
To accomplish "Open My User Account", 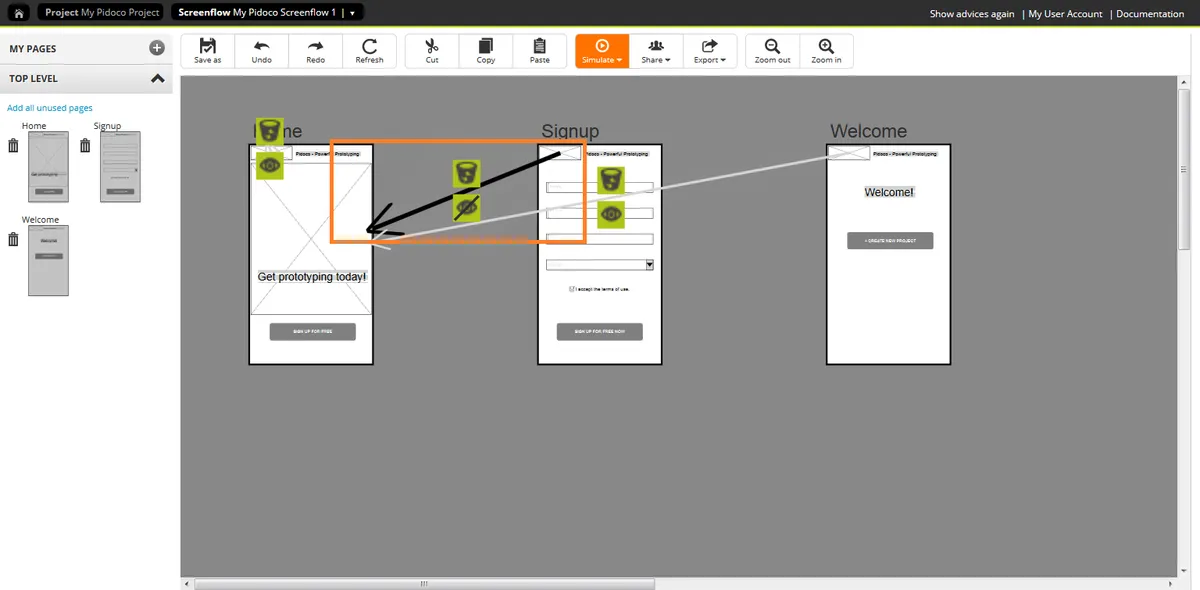I will pyautogui.click(x=1065, y=14).
